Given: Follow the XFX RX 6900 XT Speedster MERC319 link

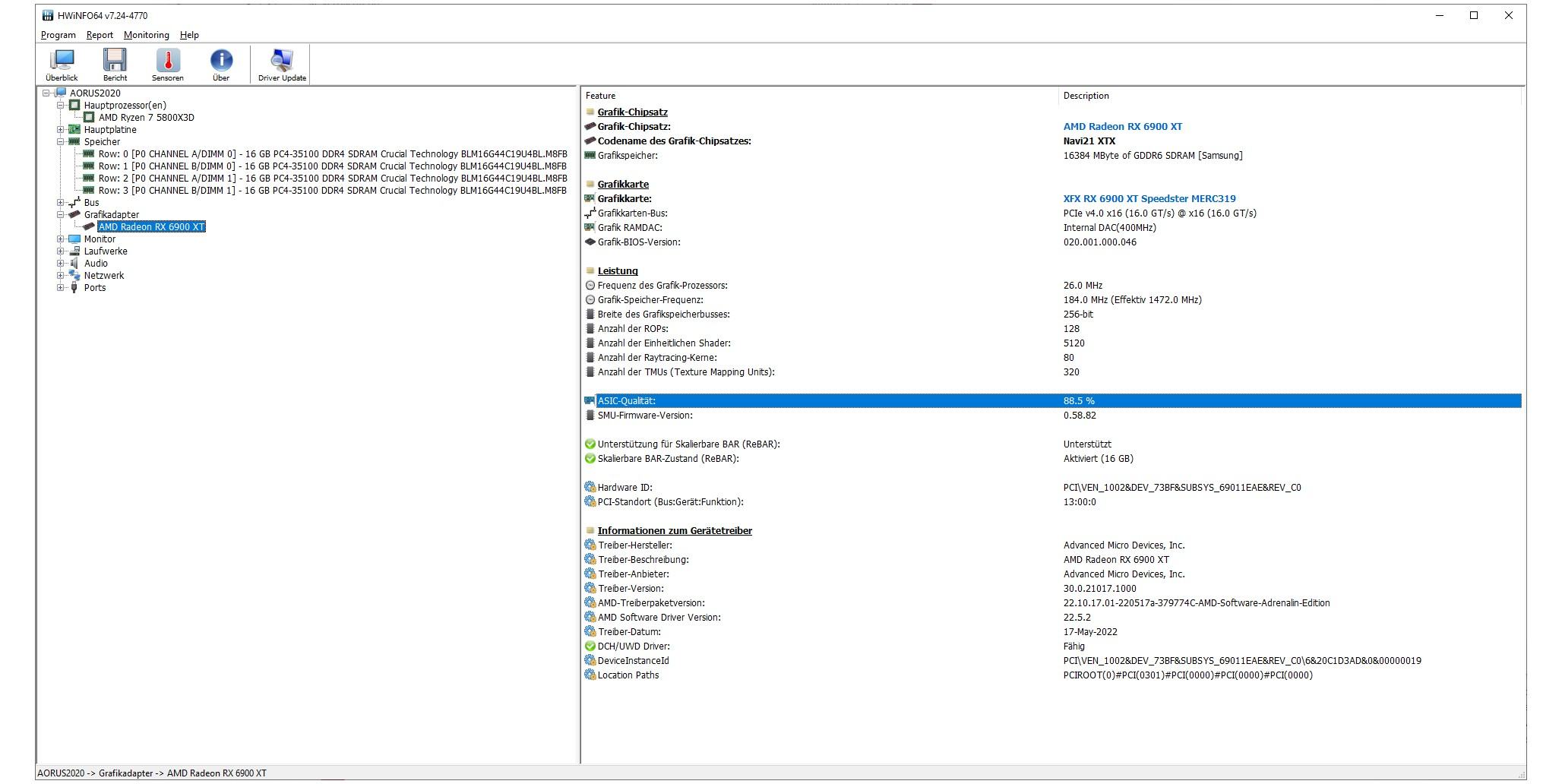Looking at the screenshot, I should click(1149, 199).
